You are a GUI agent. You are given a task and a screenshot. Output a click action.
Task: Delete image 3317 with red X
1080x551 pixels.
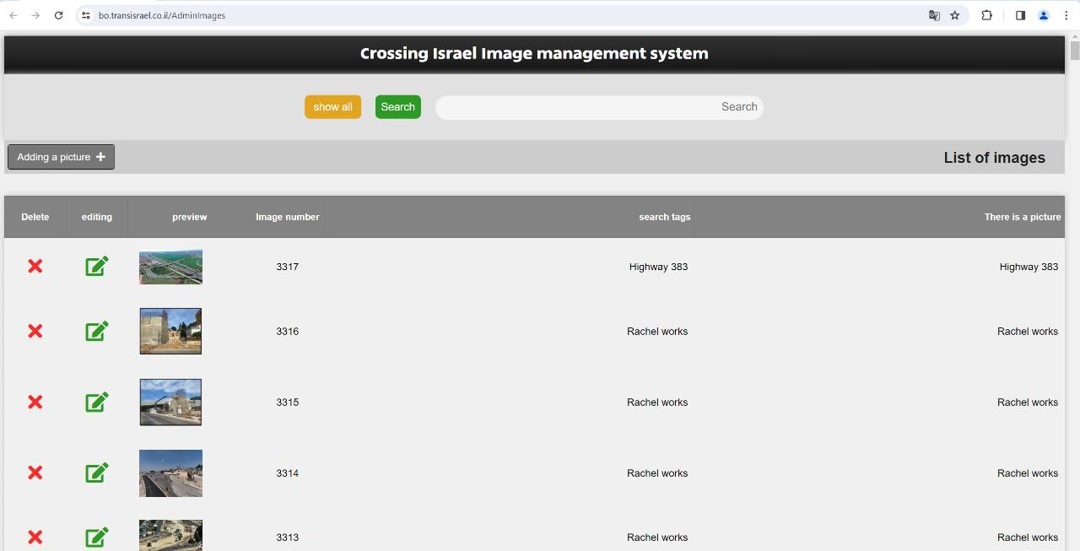(x=35, y=266)
